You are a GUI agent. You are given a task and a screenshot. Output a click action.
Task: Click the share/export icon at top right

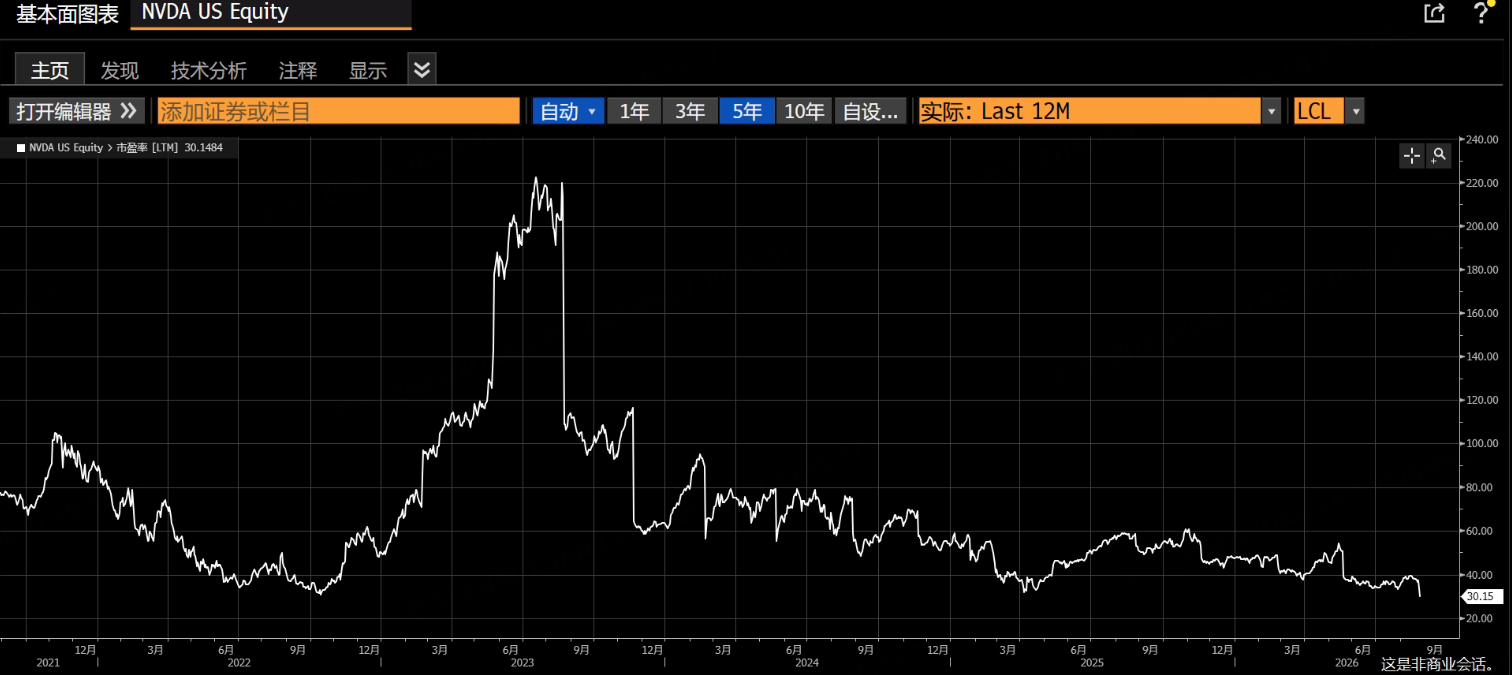click(x=1434, y=13)
